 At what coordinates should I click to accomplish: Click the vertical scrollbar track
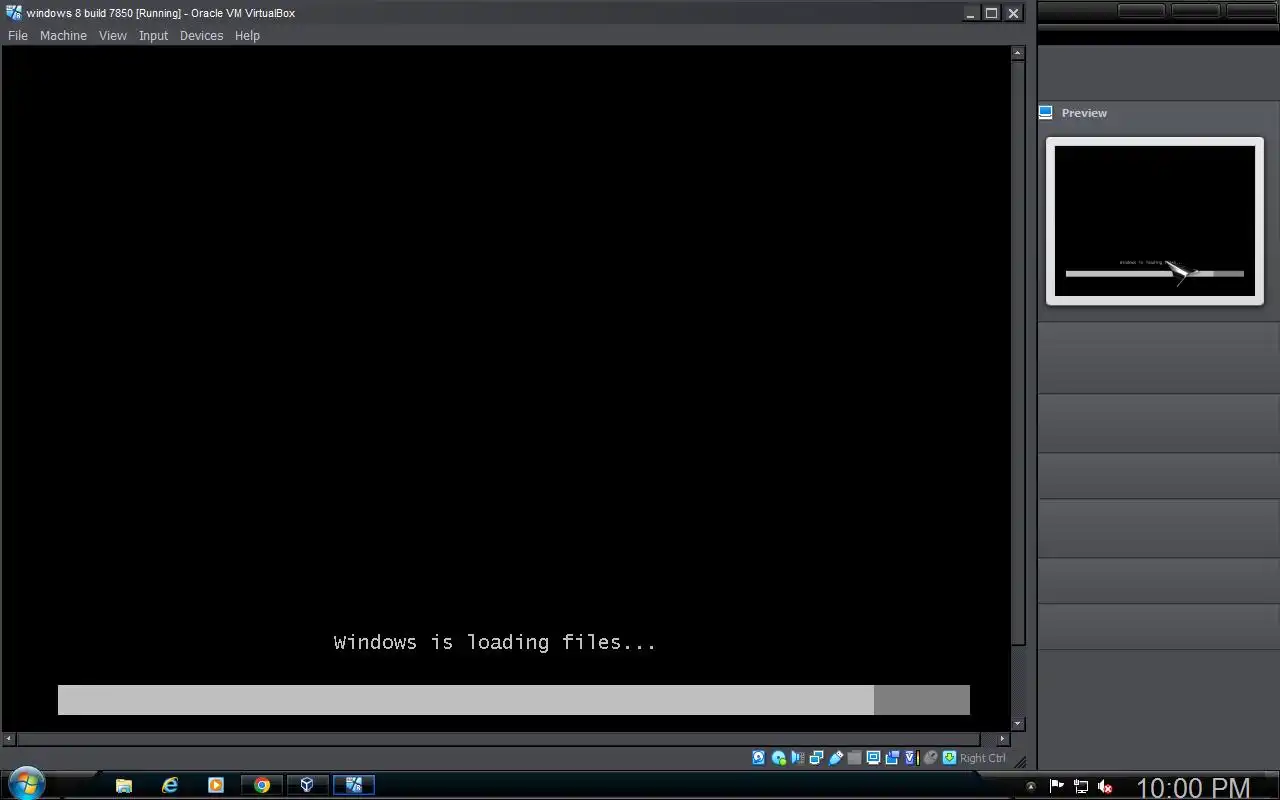[x=1018, y=388]
